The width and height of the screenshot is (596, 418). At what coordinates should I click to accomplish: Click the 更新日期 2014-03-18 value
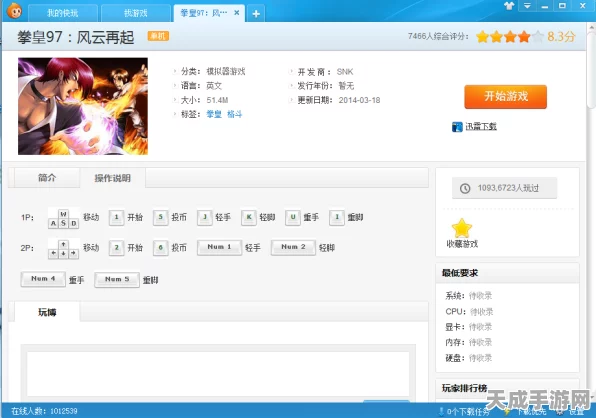tap(359, 100)
